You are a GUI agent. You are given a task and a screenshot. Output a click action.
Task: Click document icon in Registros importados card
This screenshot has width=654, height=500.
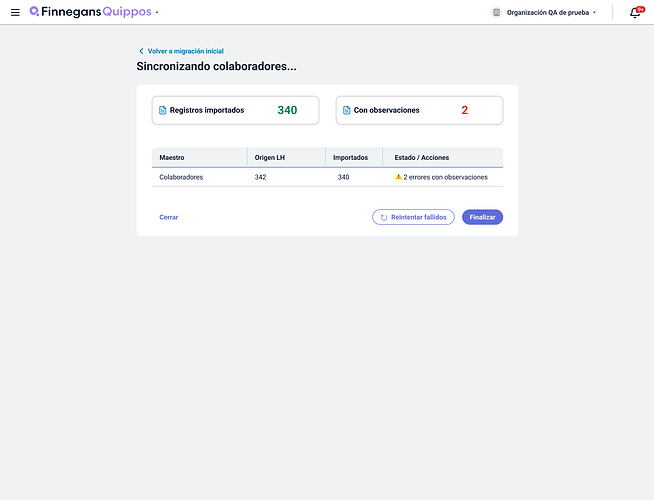163,111
